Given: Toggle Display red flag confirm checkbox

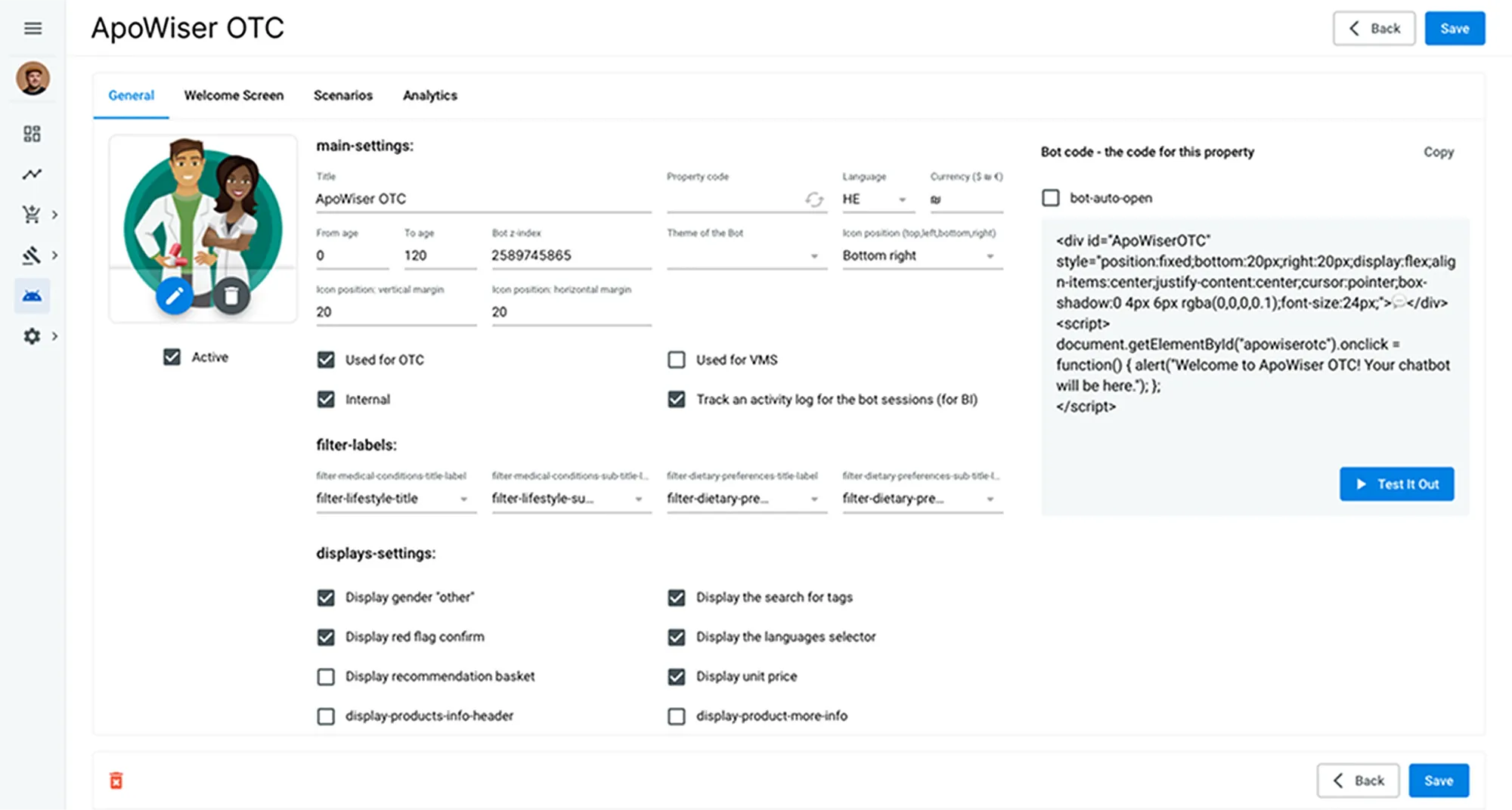Looking at the screenshot, I should click(x=326, y=637).
